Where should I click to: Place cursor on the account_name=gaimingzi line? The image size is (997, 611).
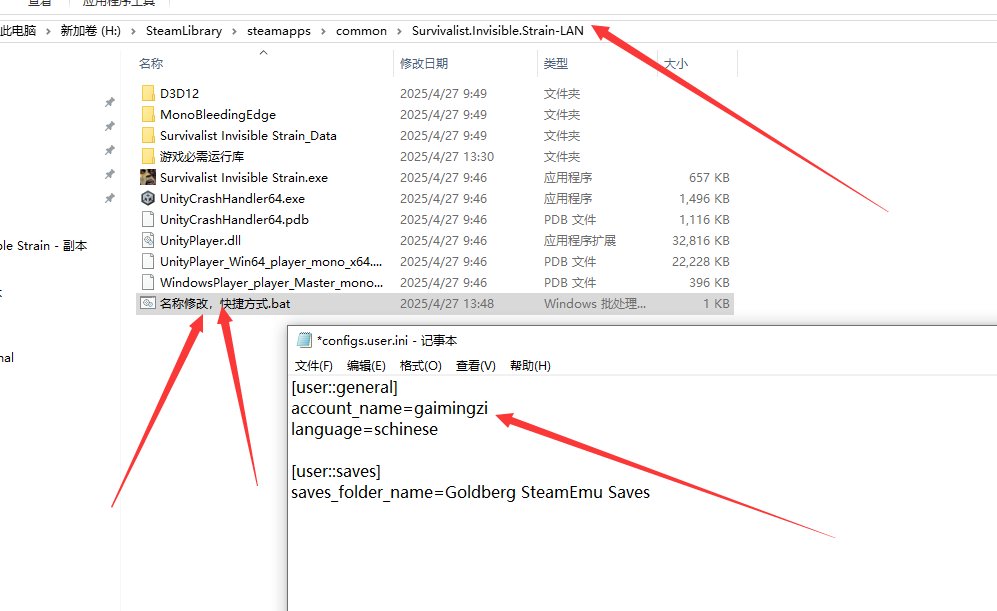[390, 408]
